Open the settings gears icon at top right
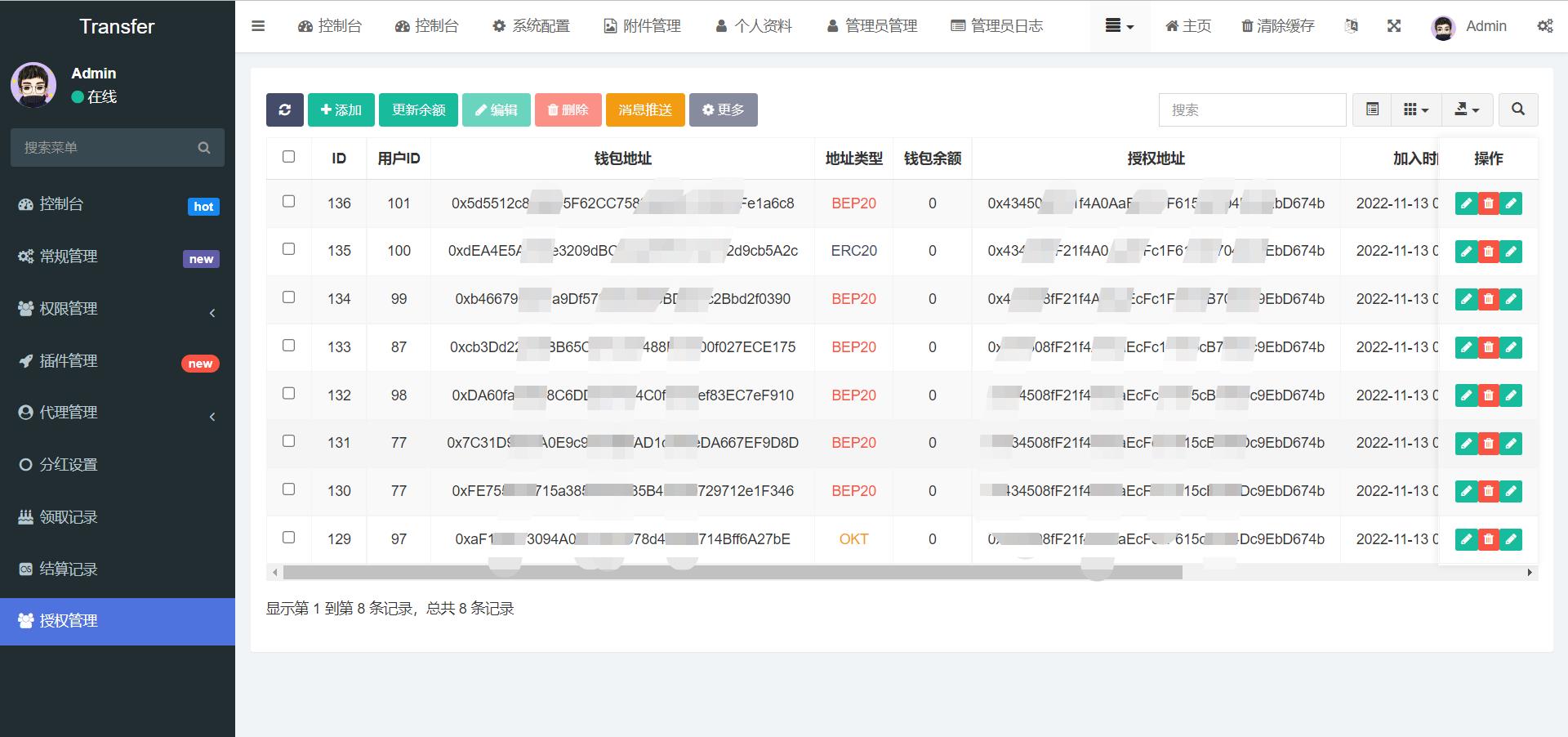The image size is (1568, 737). pyautogui.click(x=1545, y=26)
